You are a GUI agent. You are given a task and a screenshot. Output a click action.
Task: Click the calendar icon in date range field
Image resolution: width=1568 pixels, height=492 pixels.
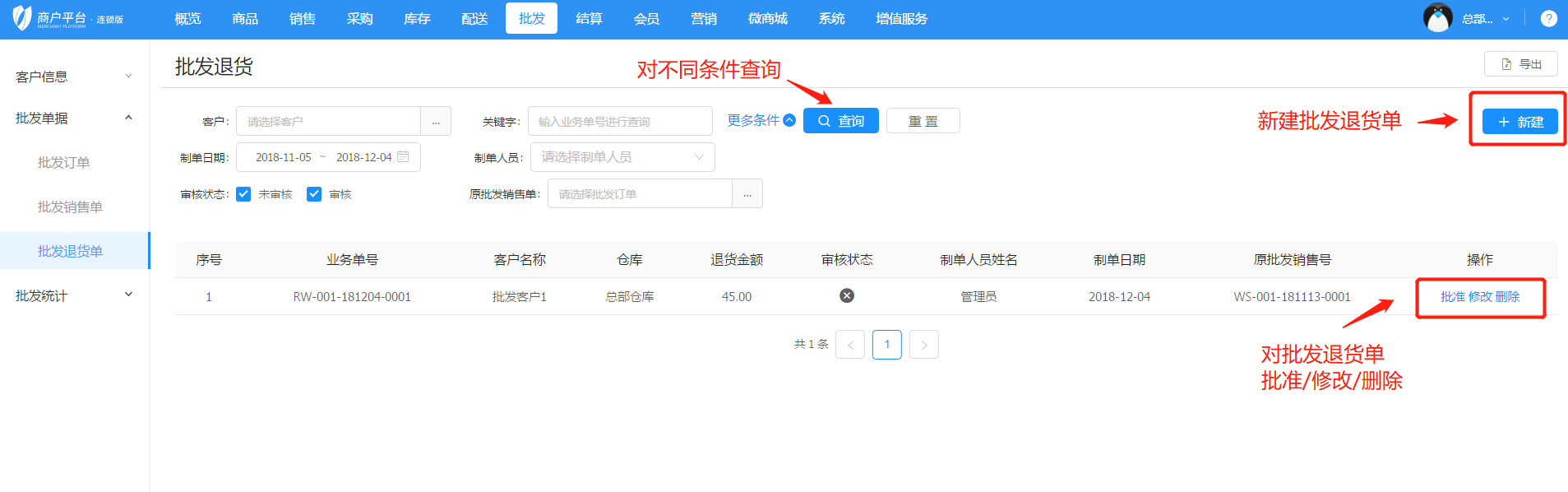[403, 157]
